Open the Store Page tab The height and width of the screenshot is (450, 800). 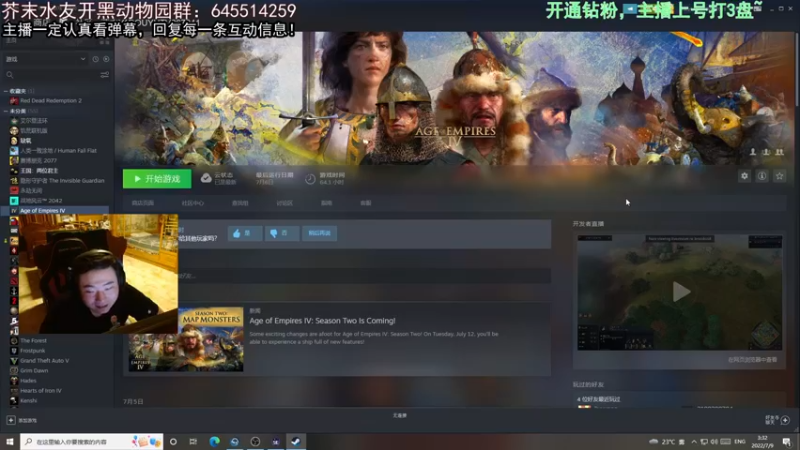143,203
